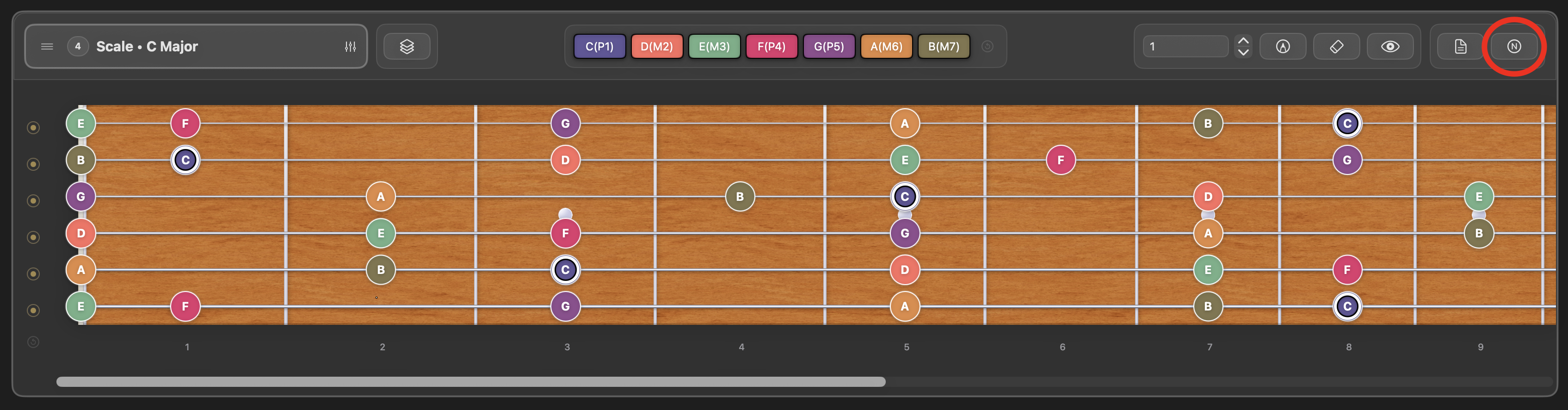Open the sliders settings for C Major scale
1568x410 pixels.
click(350, 46)
